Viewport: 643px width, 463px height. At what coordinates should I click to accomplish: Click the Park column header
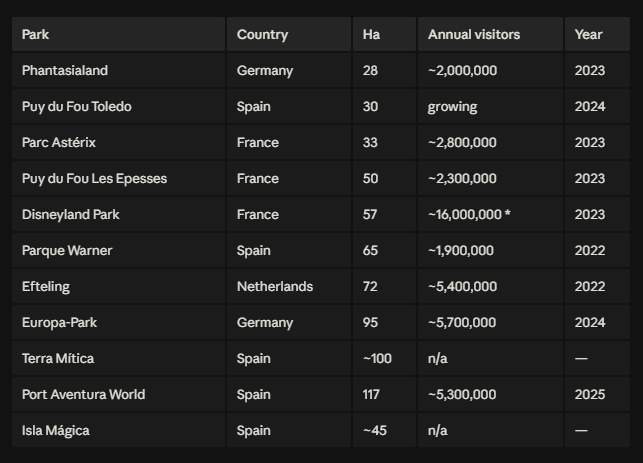pyautogui.click(x=119, y=34)
